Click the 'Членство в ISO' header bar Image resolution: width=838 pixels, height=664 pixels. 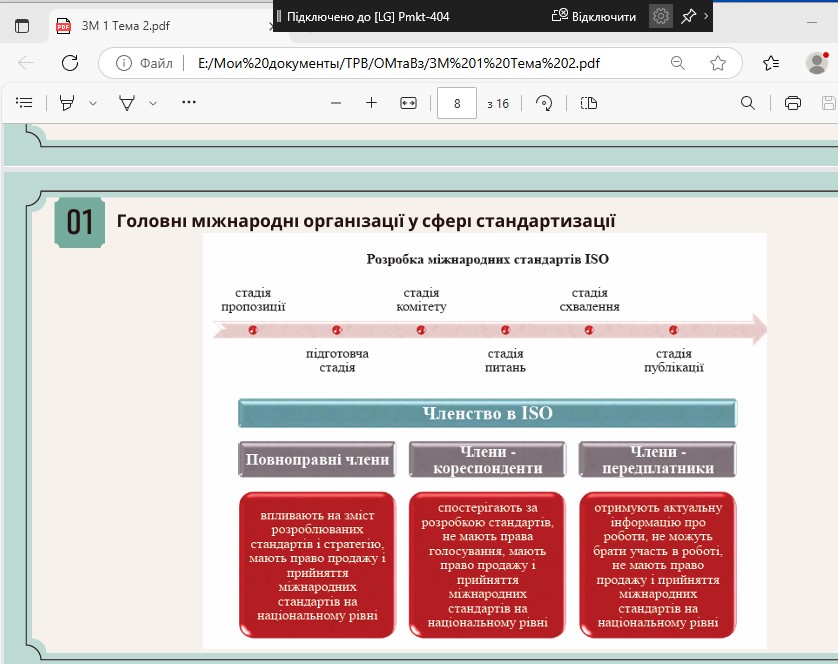487,413
